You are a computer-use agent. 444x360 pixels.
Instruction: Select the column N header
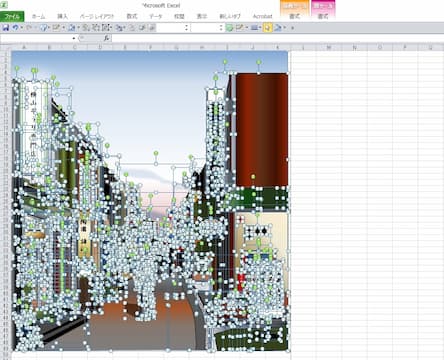point(354,48)
